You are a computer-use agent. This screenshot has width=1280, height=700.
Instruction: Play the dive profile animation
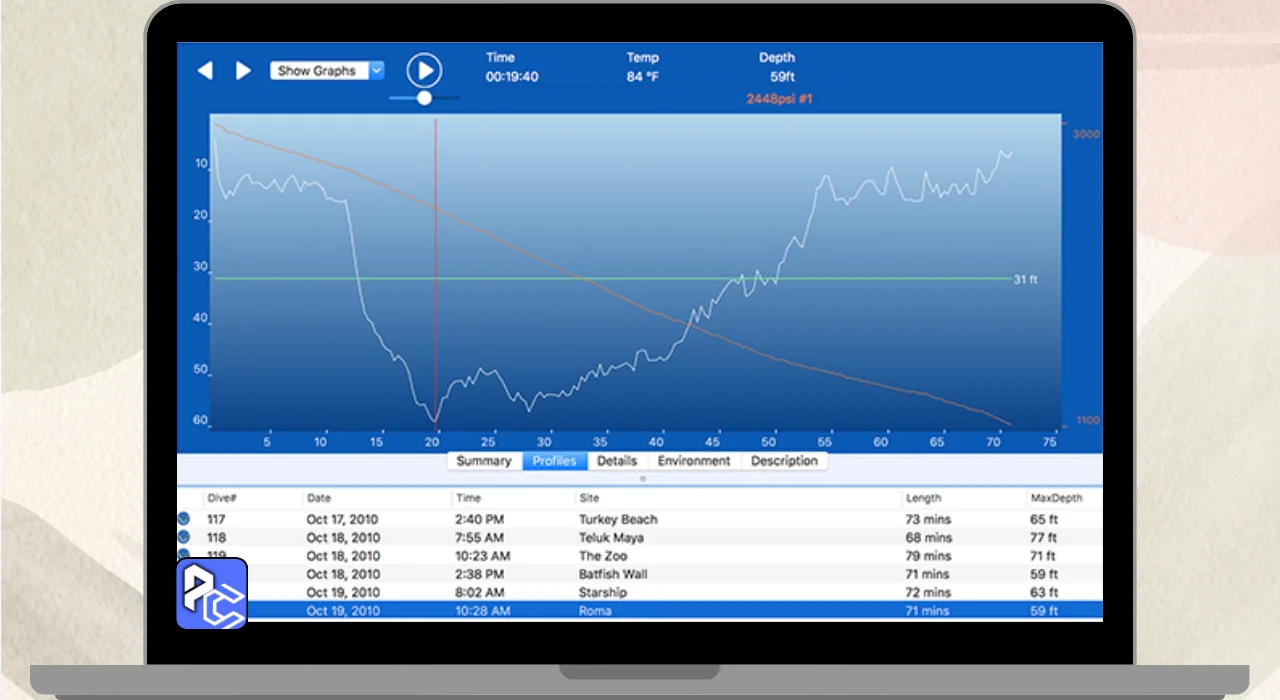coord(424,70)
